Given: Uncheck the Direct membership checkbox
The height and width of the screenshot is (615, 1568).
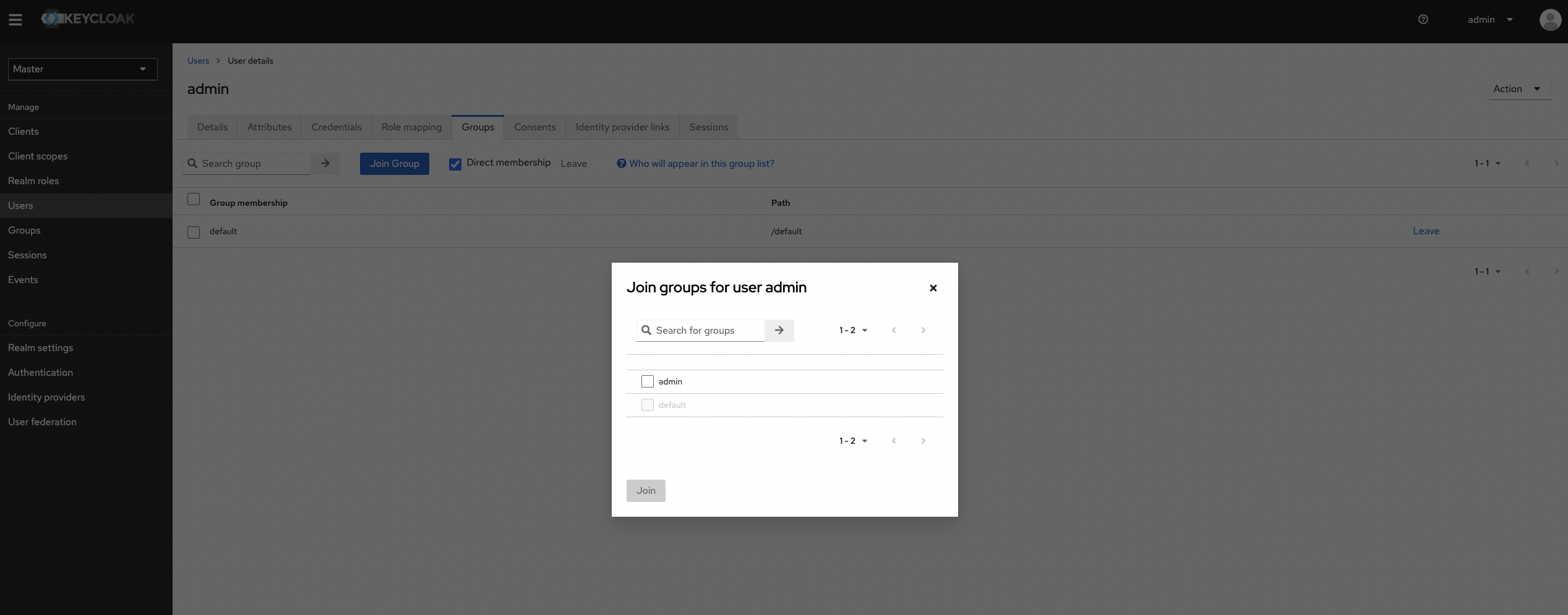Looking at the screenshot, I should pyautogui.click(x=455, y=164).
